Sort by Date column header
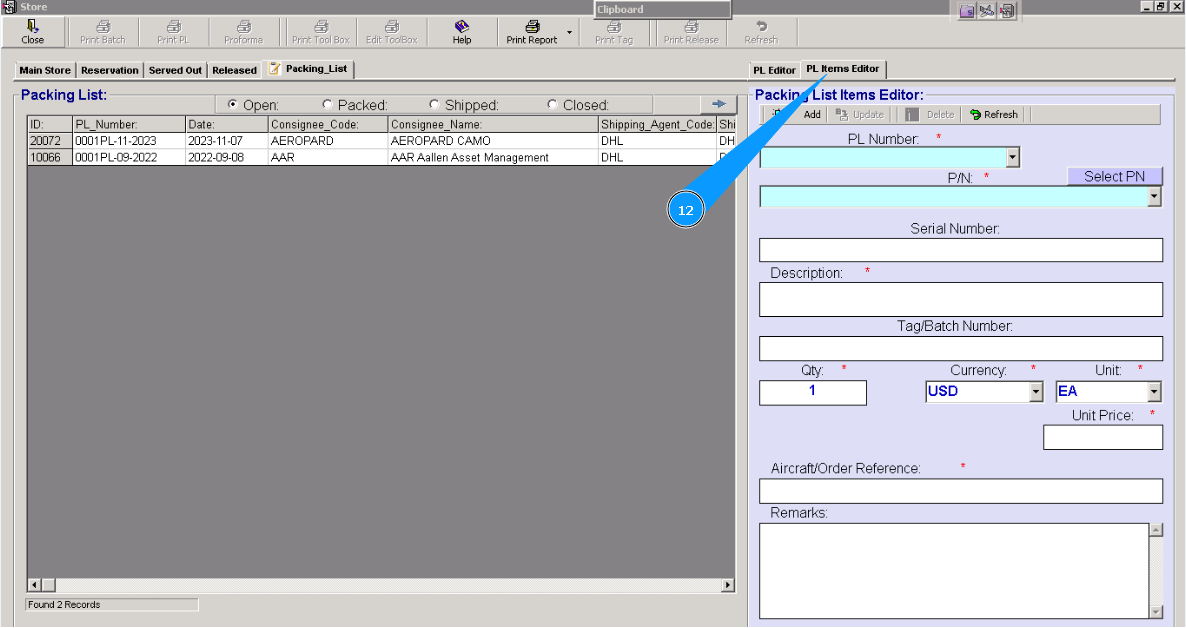 tap(226, 124)
